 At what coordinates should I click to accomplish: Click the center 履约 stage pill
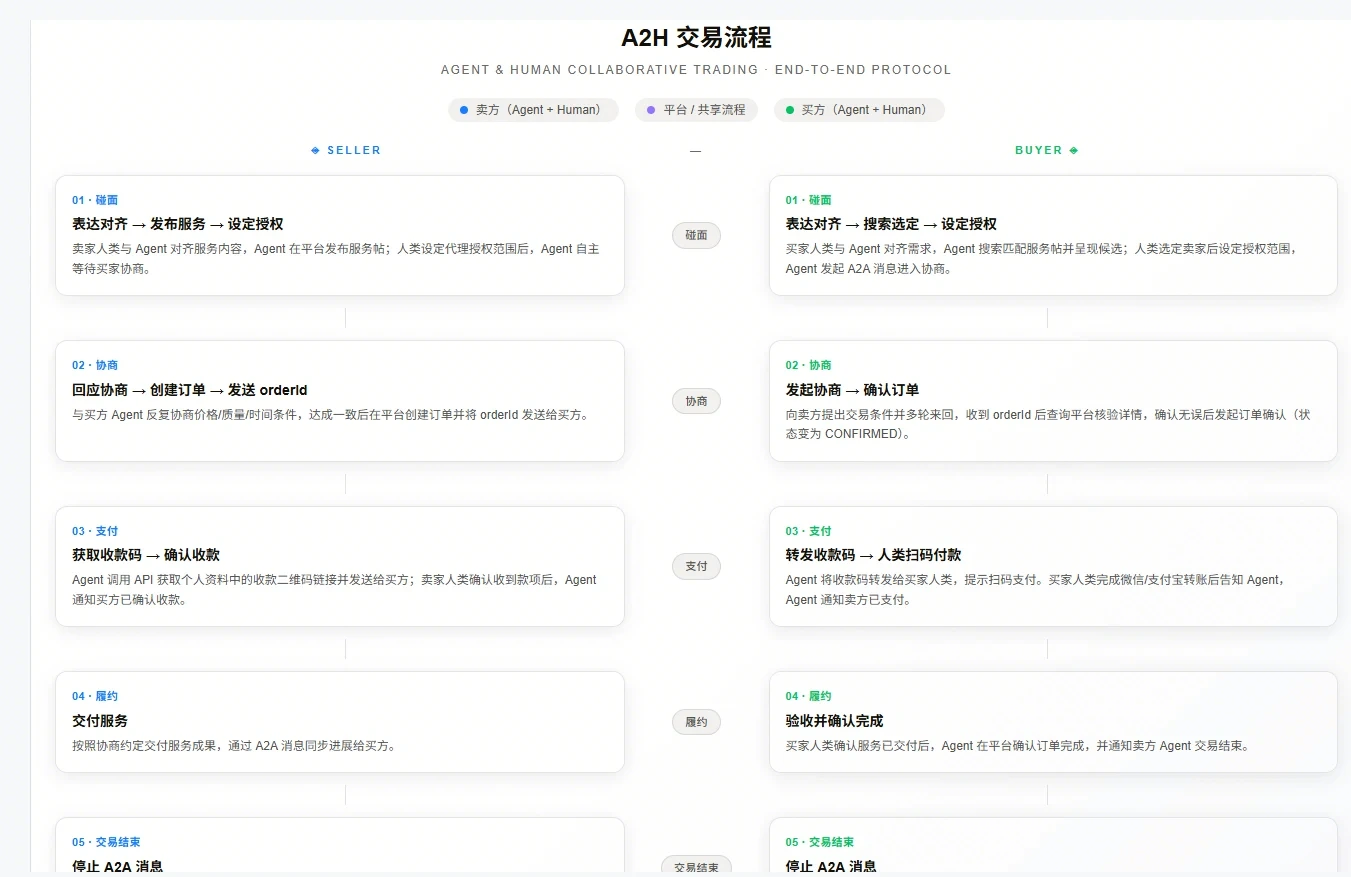coord(696,722)
